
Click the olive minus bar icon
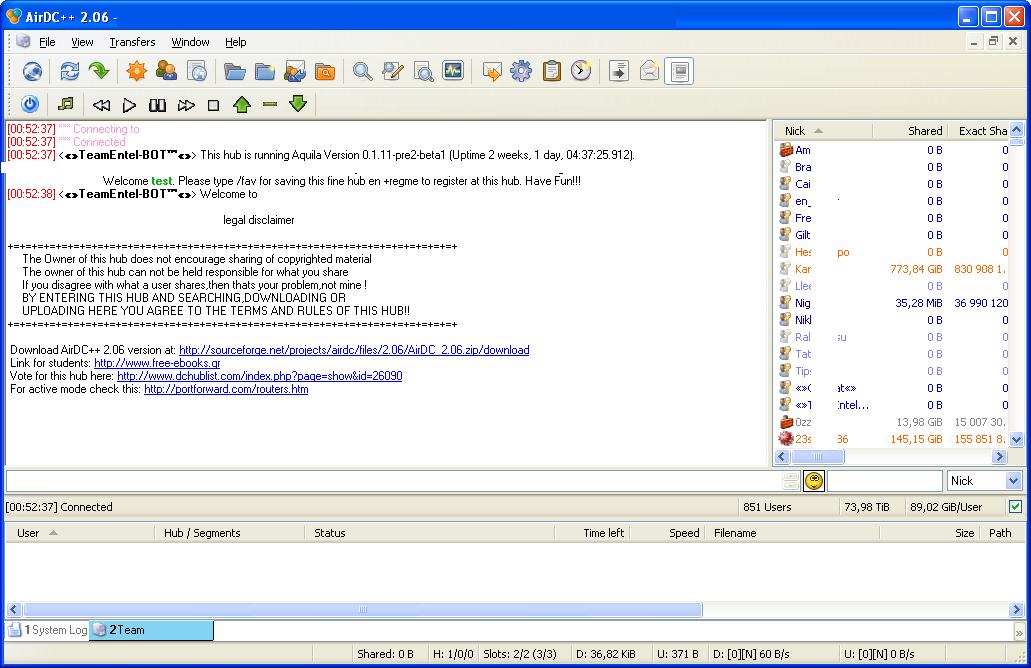[x=270, y=105]
